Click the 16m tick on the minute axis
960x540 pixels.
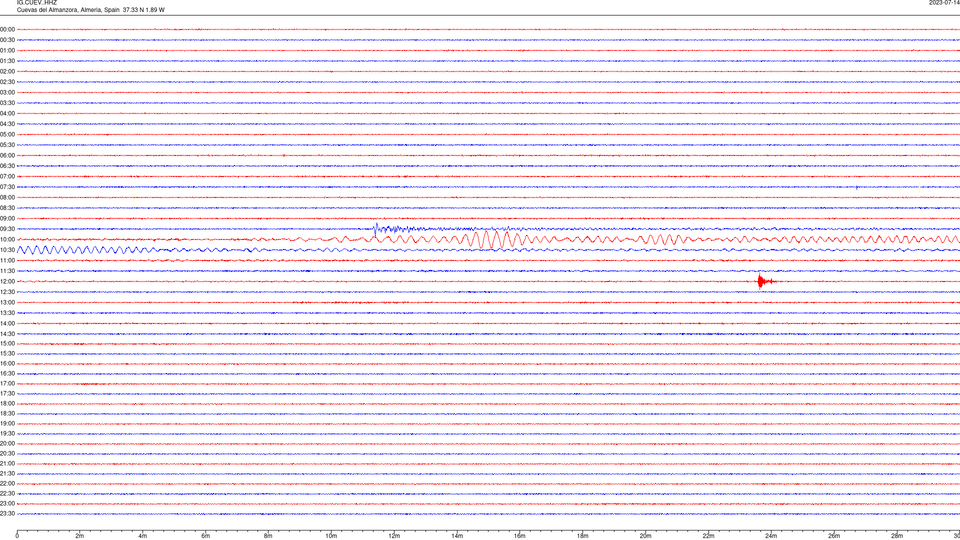pos(520,536)
